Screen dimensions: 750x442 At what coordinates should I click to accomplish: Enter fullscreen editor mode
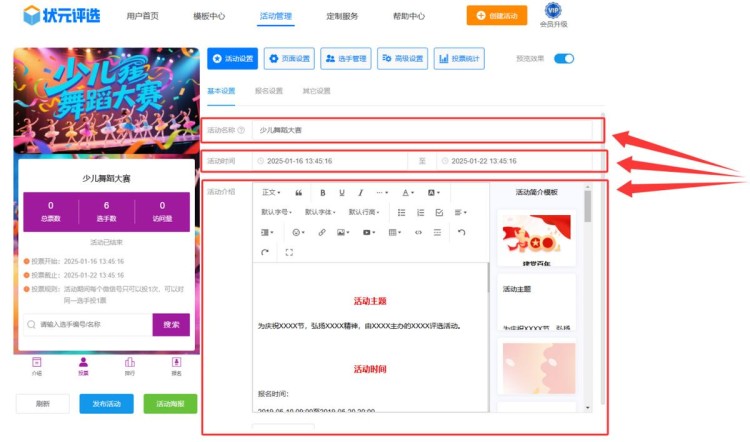[x=289, y=253]
